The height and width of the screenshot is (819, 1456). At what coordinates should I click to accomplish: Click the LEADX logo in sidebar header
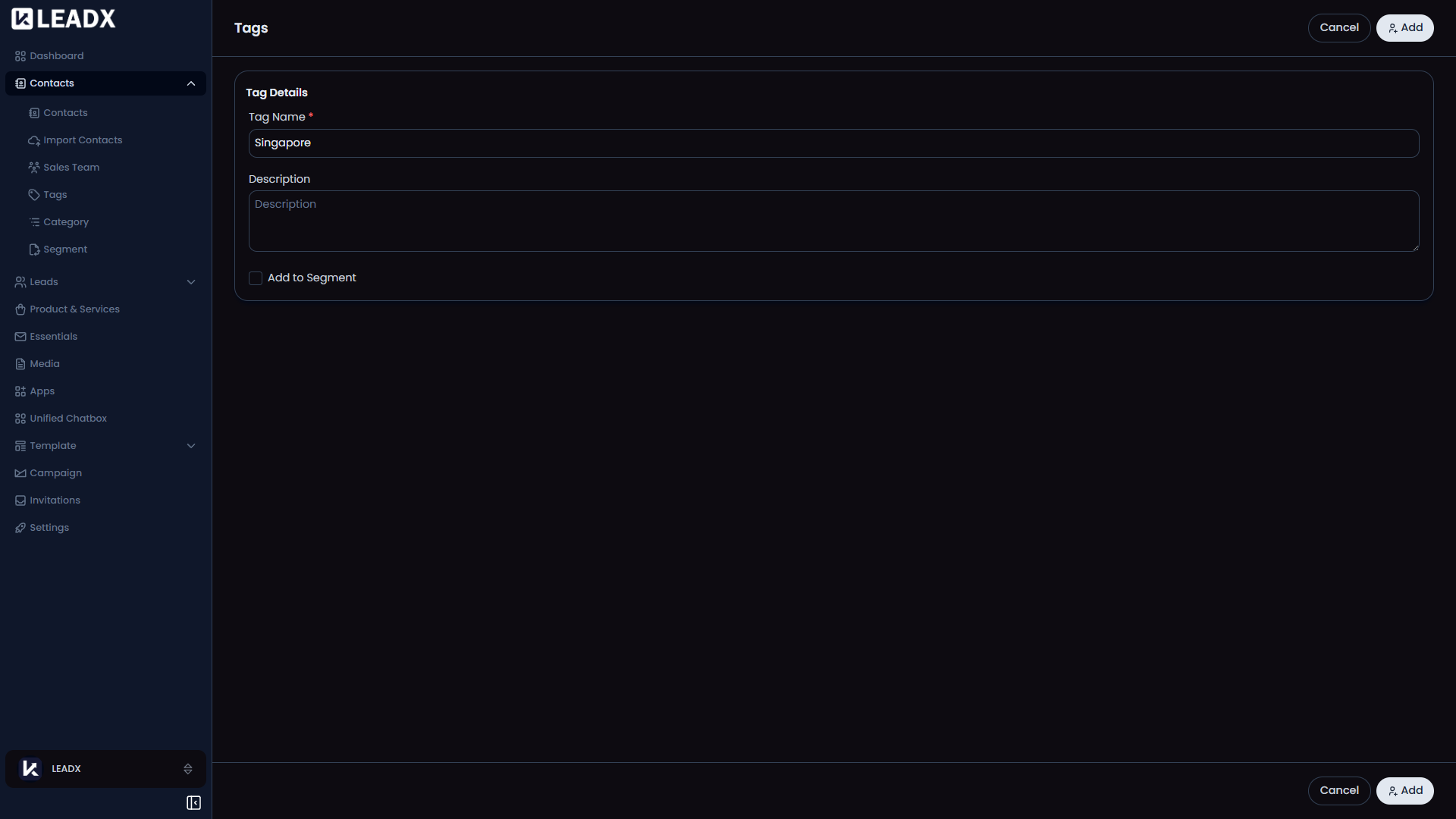(64, 19)
